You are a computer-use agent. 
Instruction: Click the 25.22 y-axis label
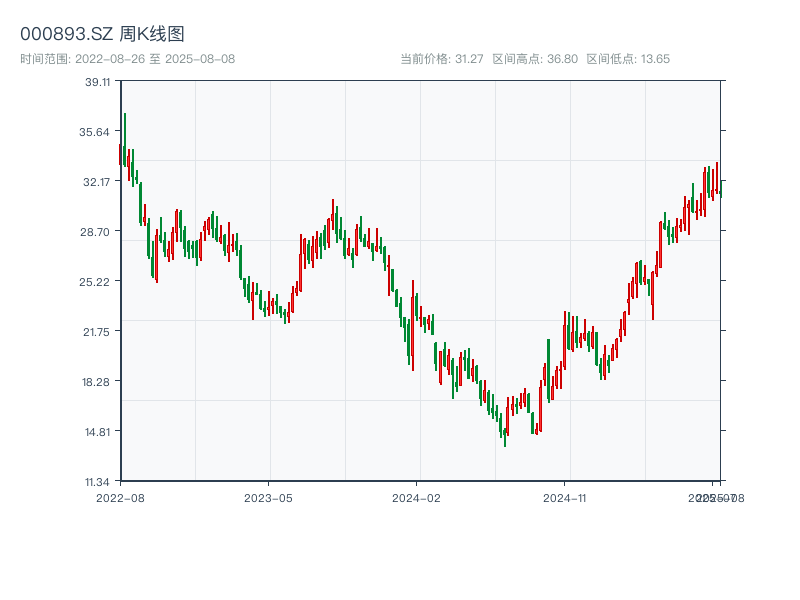pyautogui.click(x=98, y=282)
